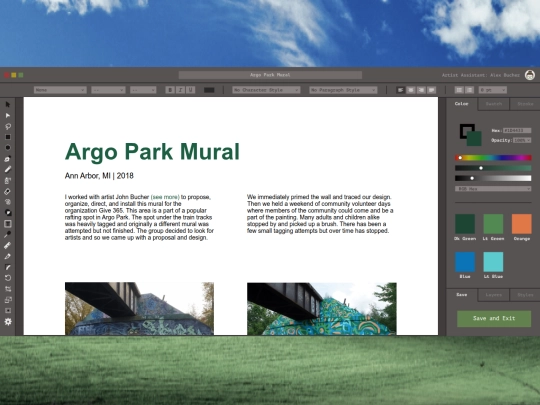540x405 pixels.
Task: Choose the lasso tool in the toolbar
Action: click(8, 126)
